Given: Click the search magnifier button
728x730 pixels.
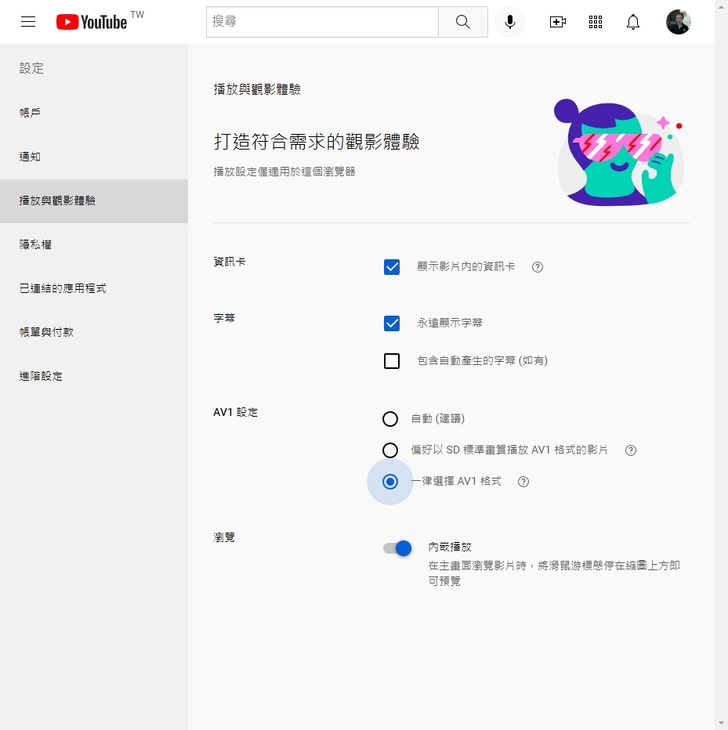Looking at the screenshot, I should click(463, 21).
